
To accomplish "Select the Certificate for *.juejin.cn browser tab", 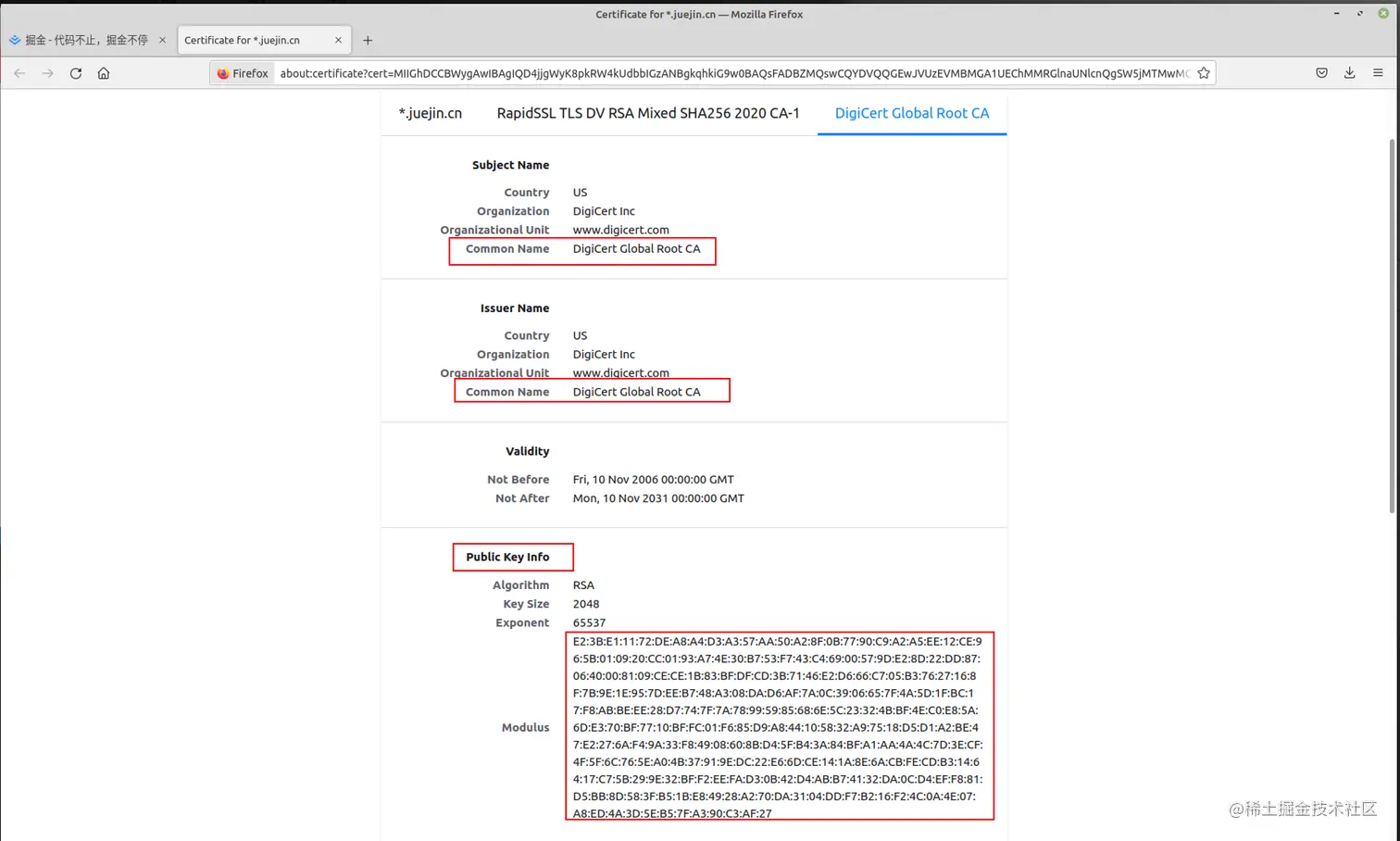I will click(x=263, y=40).
